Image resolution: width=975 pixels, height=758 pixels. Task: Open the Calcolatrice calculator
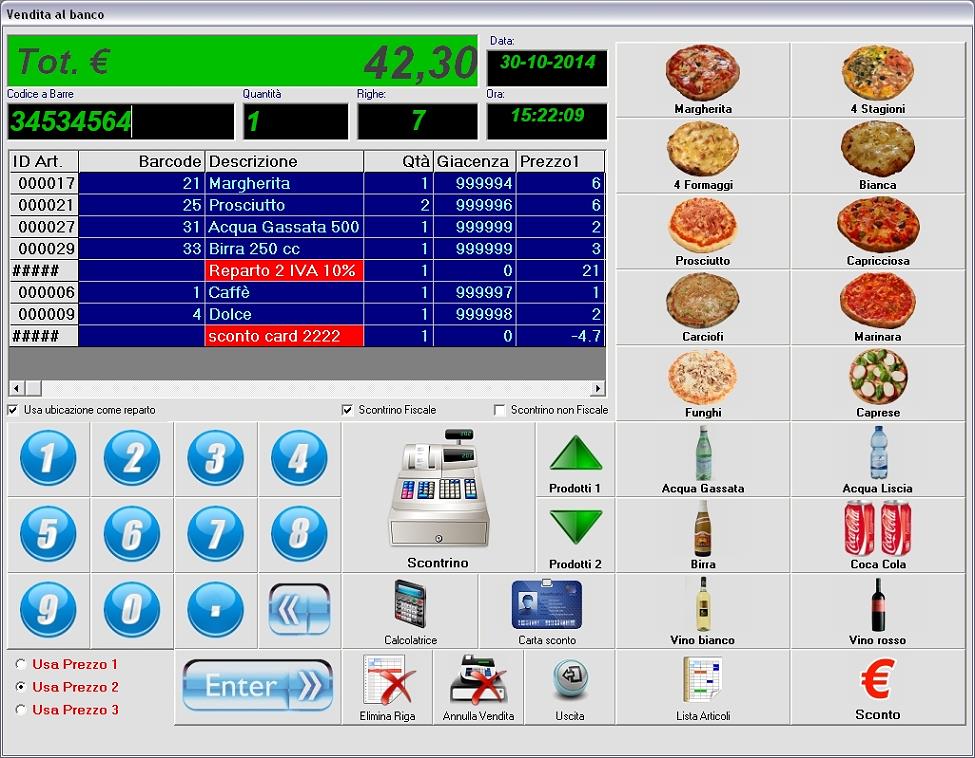tap(410, 606)
